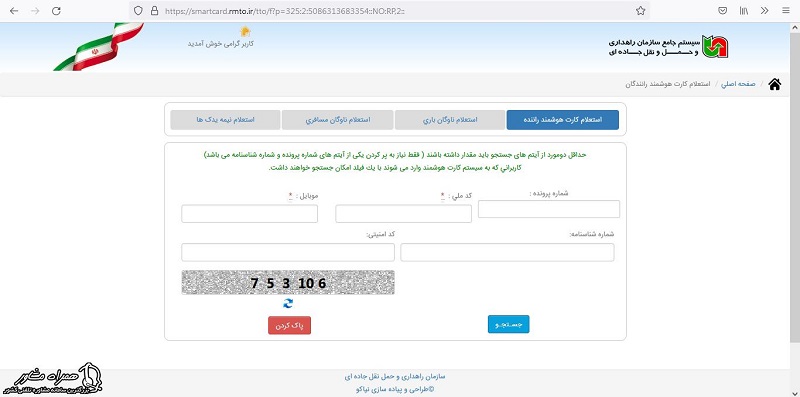Viewport: 800px width, 397px height.
Task: Click the blue جستجو search button
Action: click(508, 324)
